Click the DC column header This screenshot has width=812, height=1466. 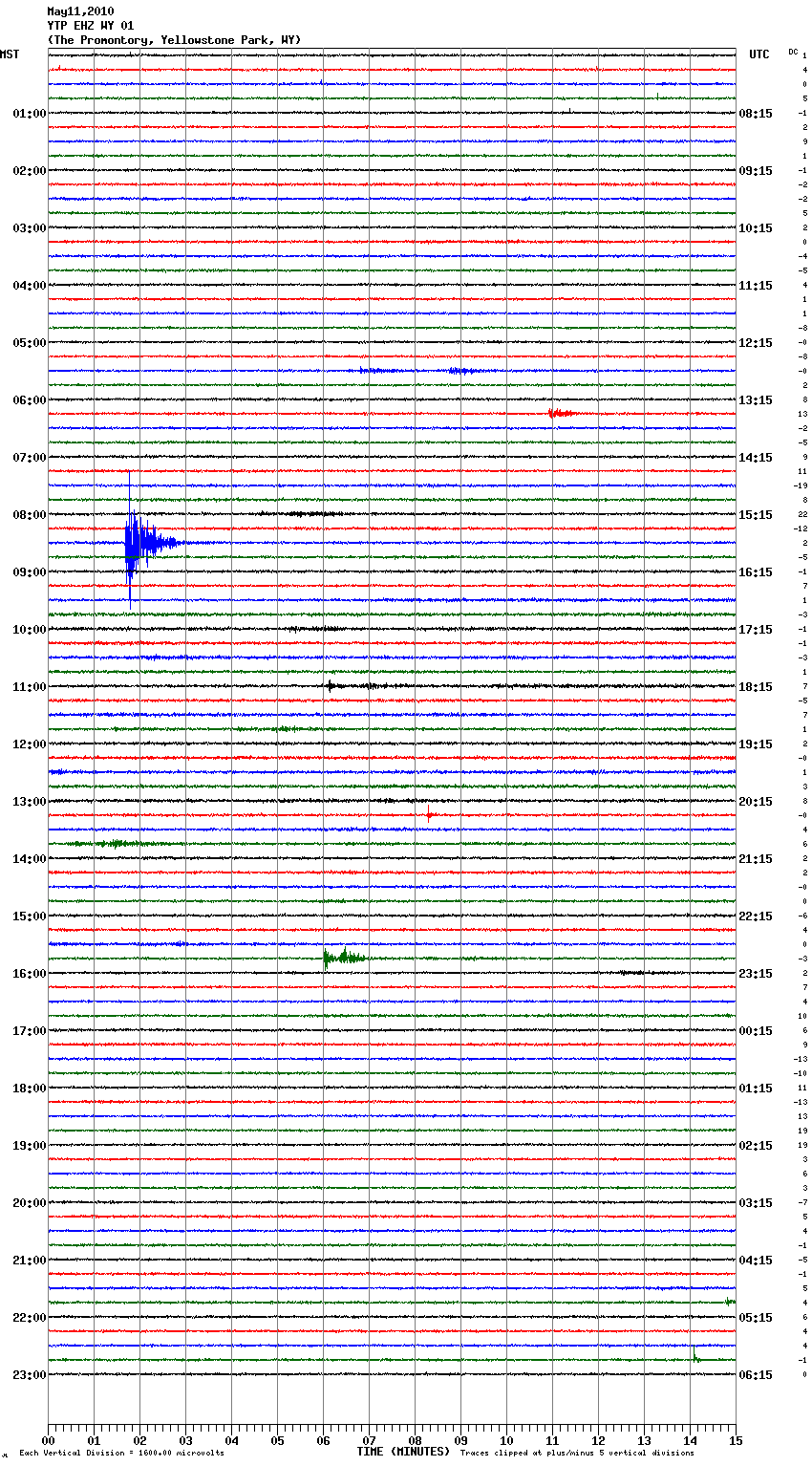pos(793,52)
